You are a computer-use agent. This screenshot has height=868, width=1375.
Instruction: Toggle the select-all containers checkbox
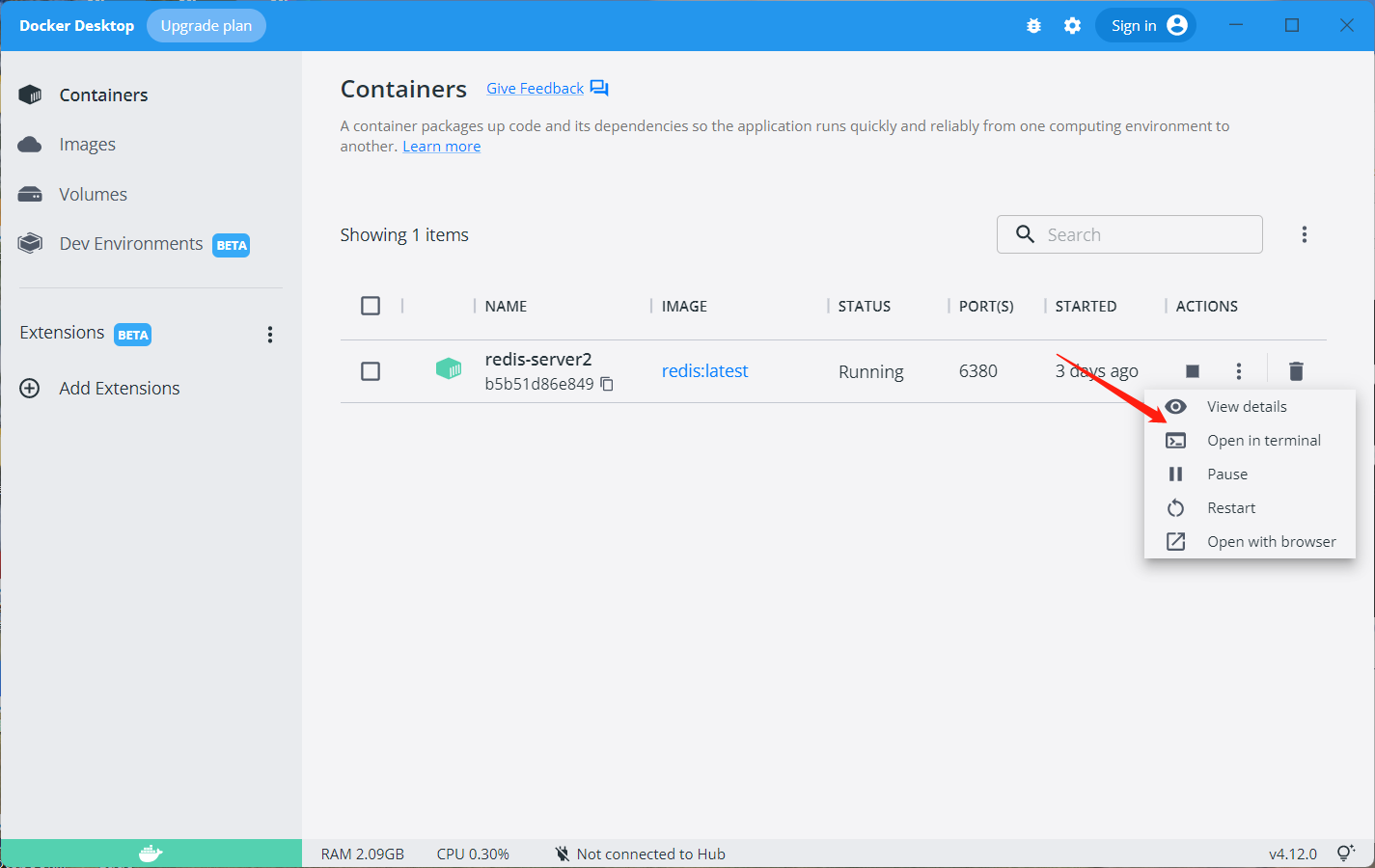[371, 306]
